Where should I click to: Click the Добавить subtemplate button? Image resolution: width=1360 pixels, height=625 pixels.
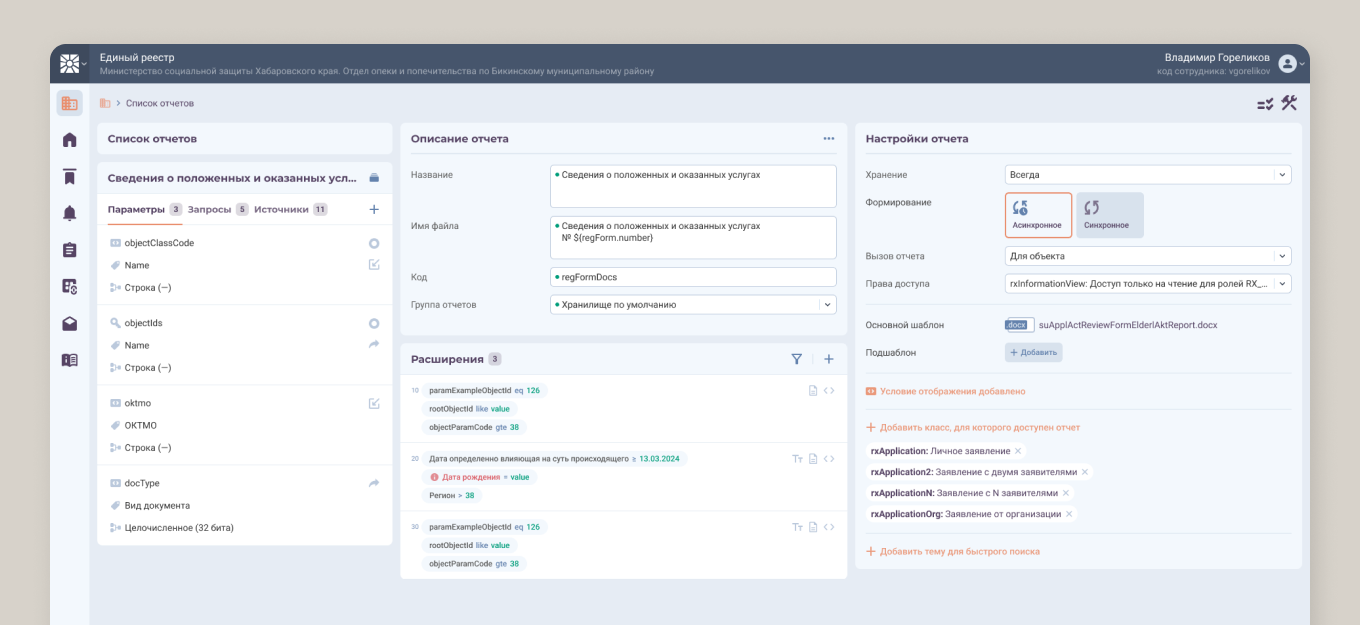point(1033,353)
